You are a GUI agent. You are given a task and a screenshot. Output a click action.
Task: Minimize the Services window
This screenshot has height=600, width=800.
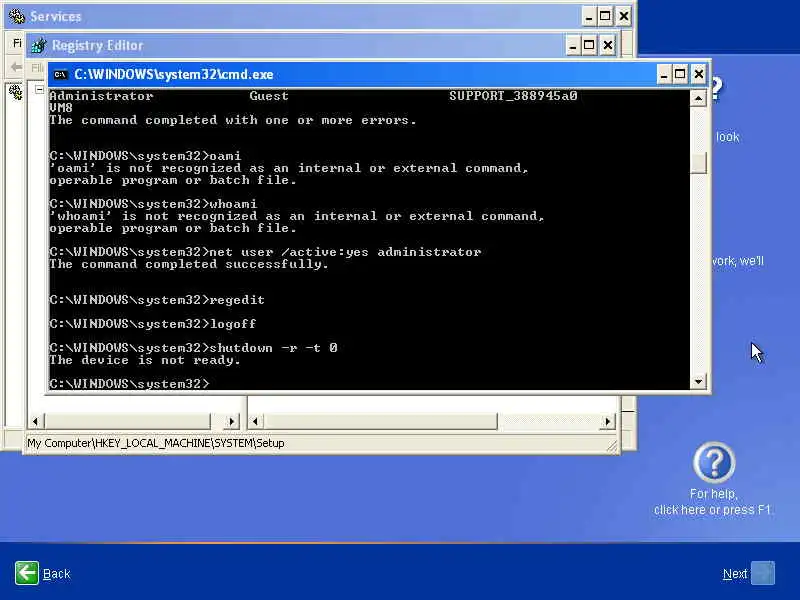(x=589, y=17)
